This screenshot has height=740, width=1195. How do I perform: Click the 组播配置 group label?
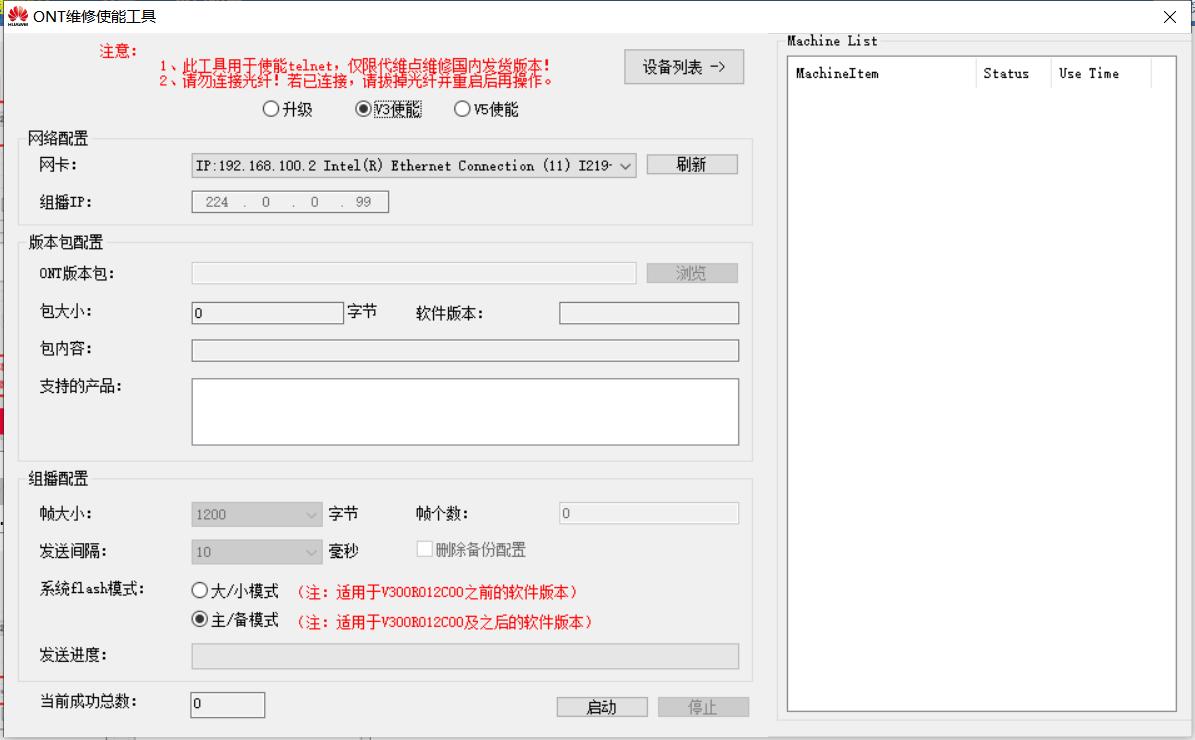click(58, 479)
